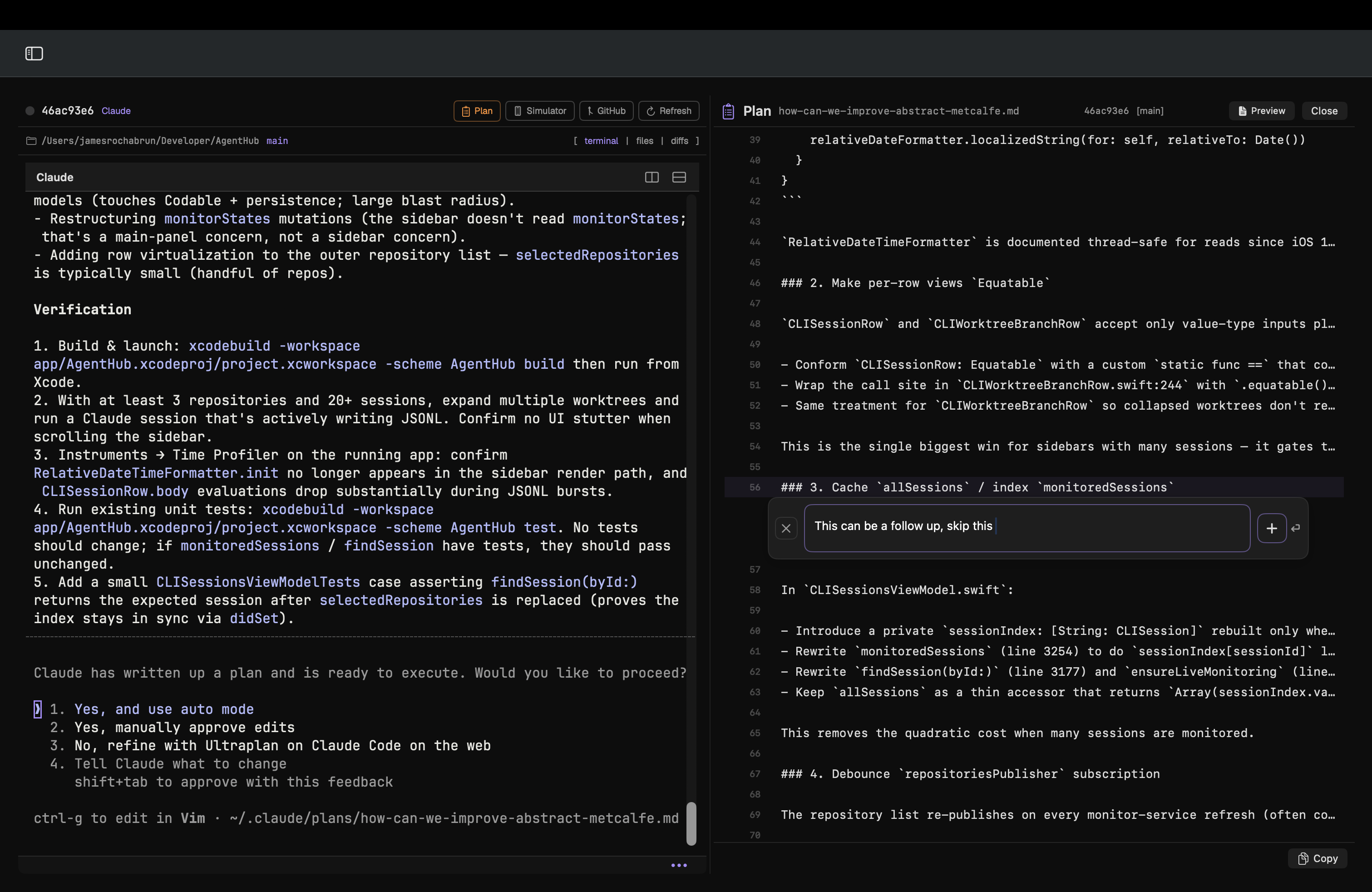Click line 69 repository list re-publishes sentence
This screenshot has height=892, width=1372.
1057,815
